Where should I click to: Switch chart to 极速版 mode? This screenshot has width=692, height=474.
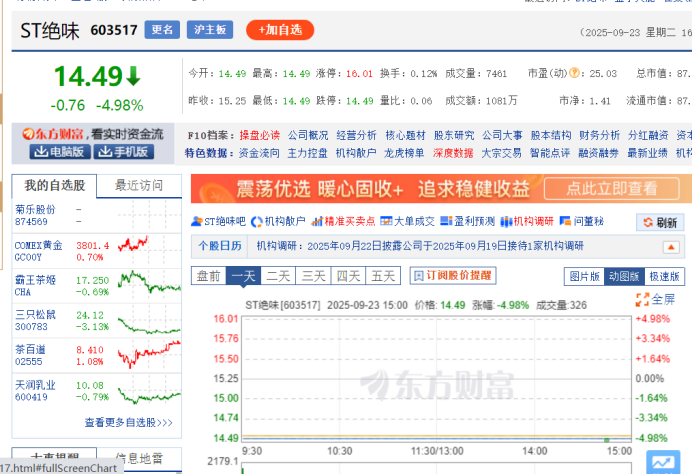[664, 277]
